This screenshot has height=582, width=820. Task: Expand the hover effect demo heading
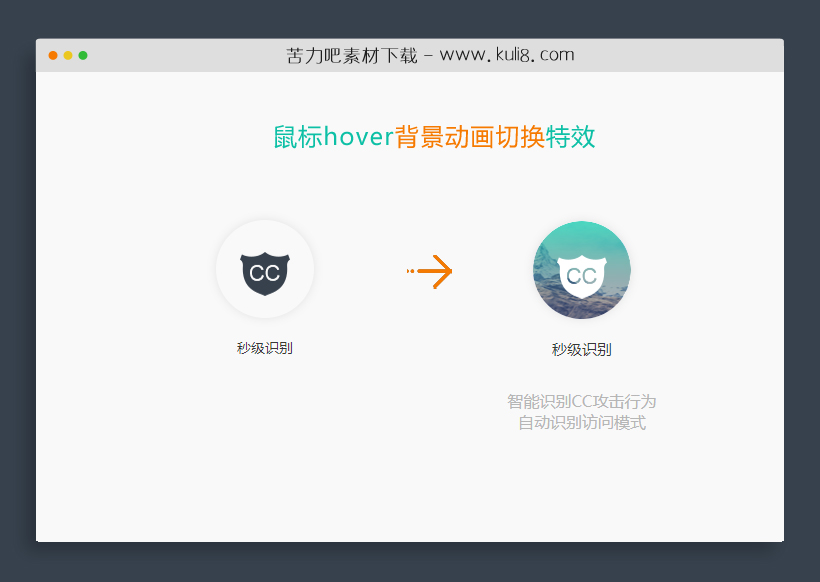click(434, 137)
